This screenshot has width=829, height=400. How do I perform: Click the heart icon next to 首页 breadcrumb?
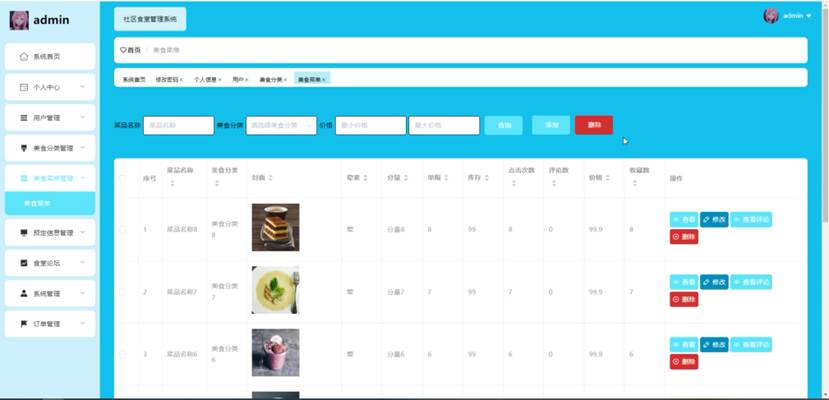point(123,50)
